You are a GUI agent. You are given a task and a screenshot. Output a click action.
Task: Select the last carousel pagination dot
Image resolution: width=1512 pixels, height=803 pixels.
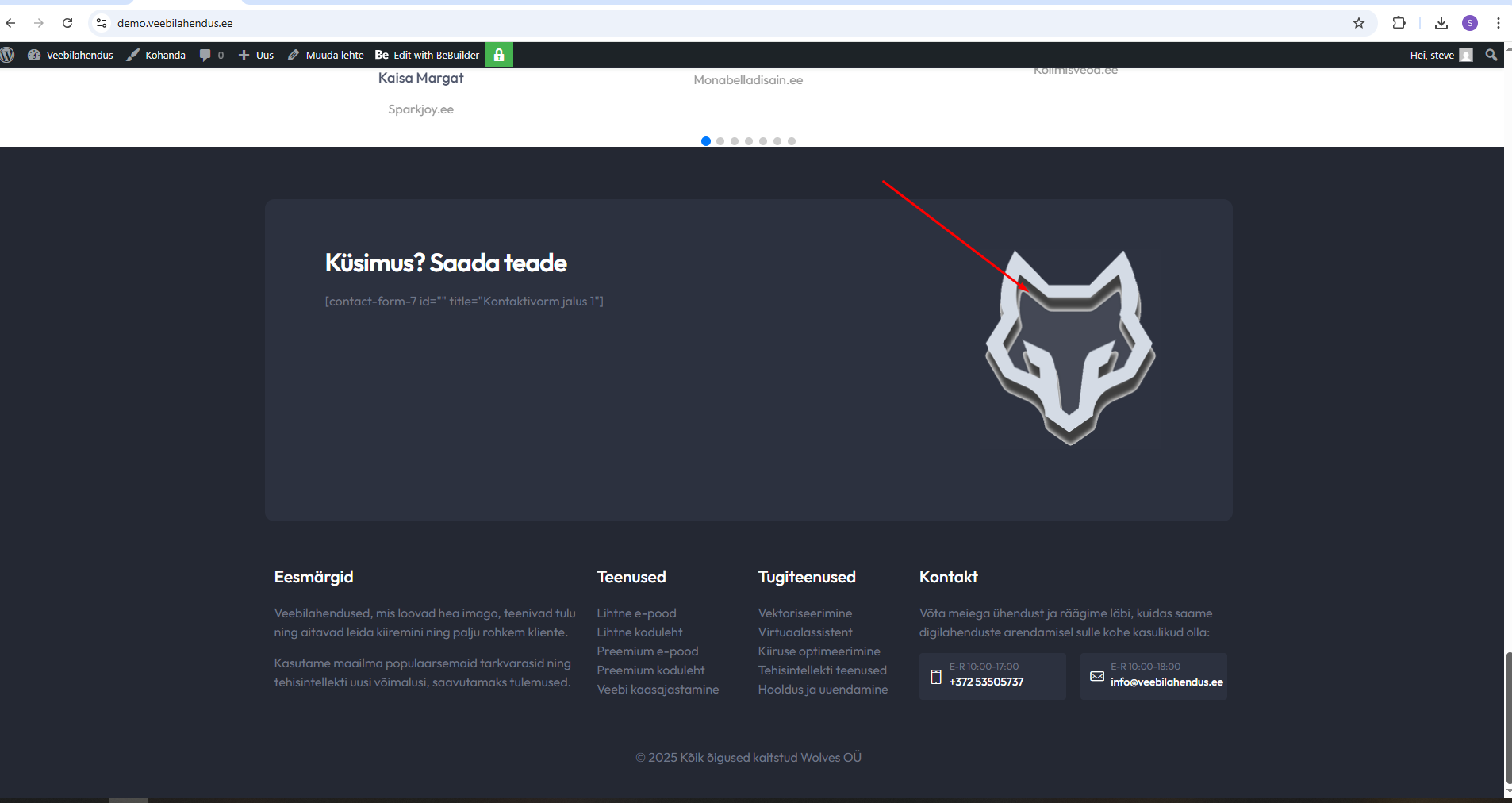pos(792,141)
